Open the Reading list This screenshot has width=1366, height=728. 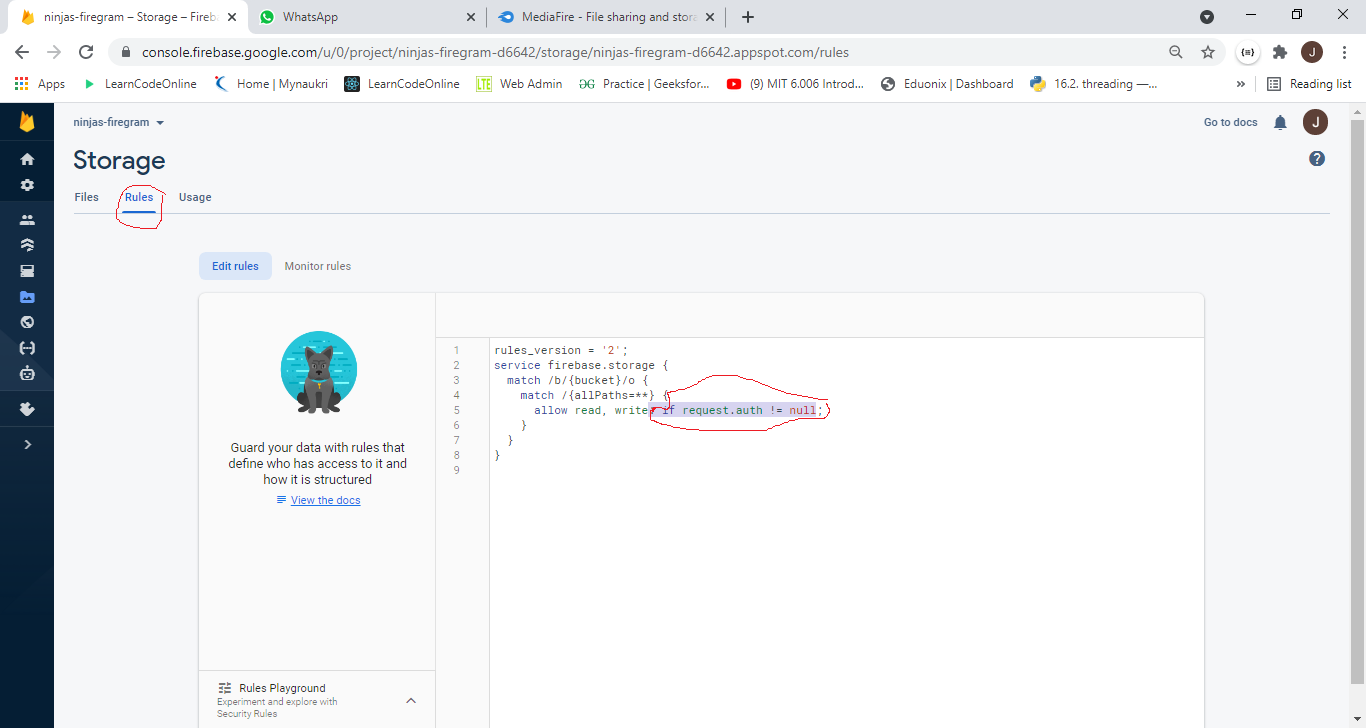click(x=1310, y=84)
